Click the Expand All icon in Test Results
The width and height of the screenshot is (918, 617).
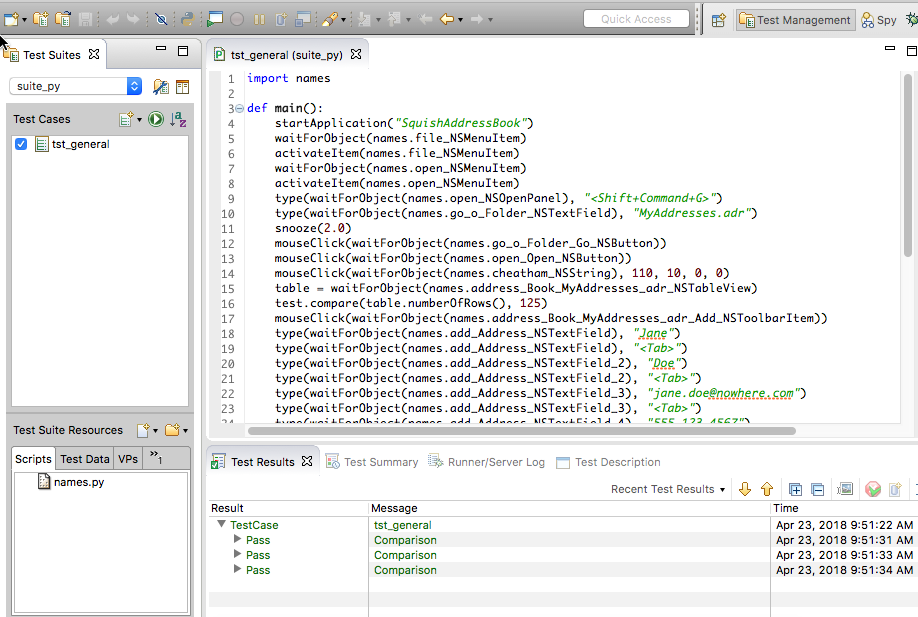coord(795,489)
